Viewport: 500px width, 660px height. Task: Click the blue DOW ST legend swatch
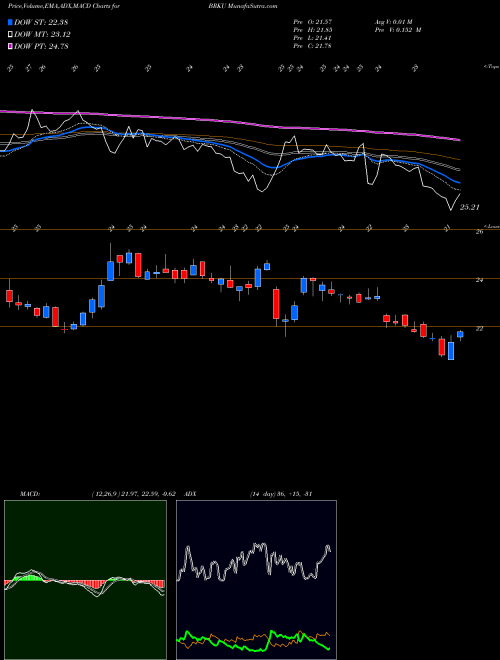tap(10, 22)
